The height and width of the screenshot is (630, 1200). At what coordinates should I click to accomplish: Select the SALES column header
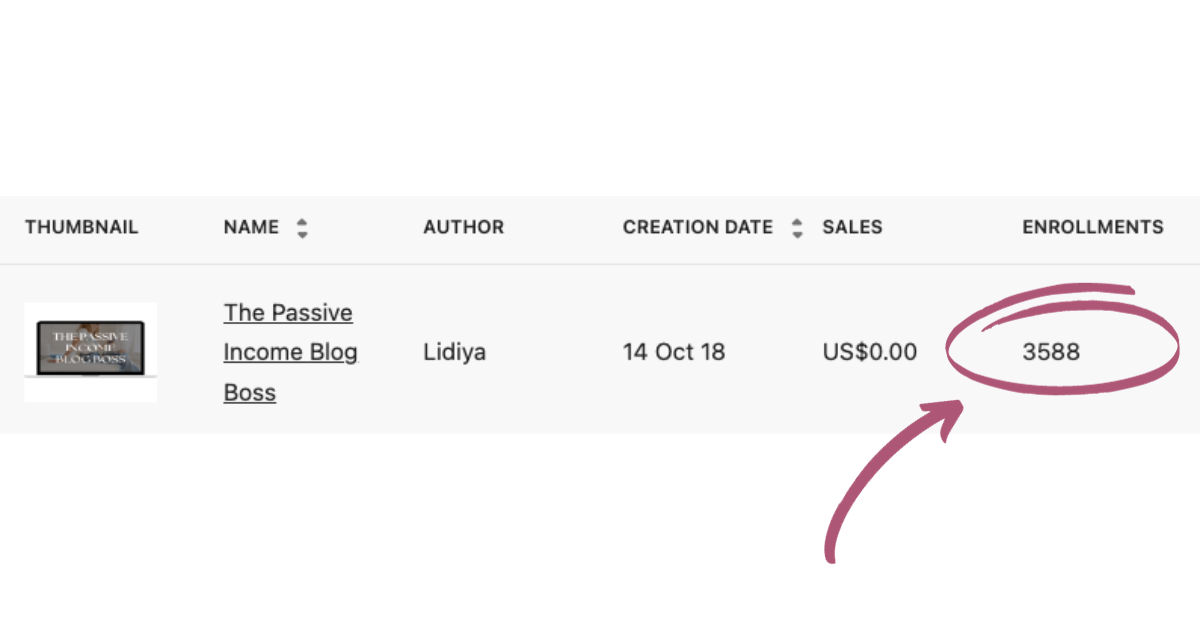click(x=852, y=227)
